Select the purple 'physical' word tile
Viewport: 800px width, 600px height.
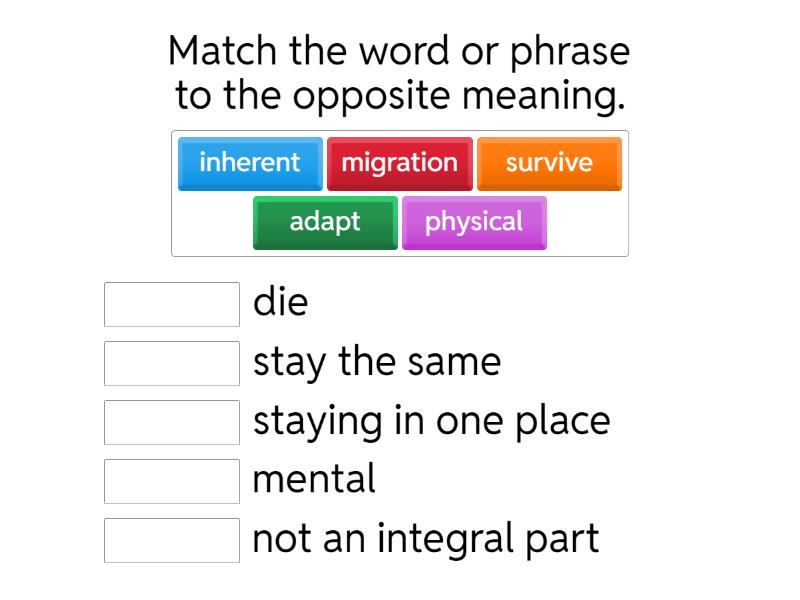(x=474, y=222)
